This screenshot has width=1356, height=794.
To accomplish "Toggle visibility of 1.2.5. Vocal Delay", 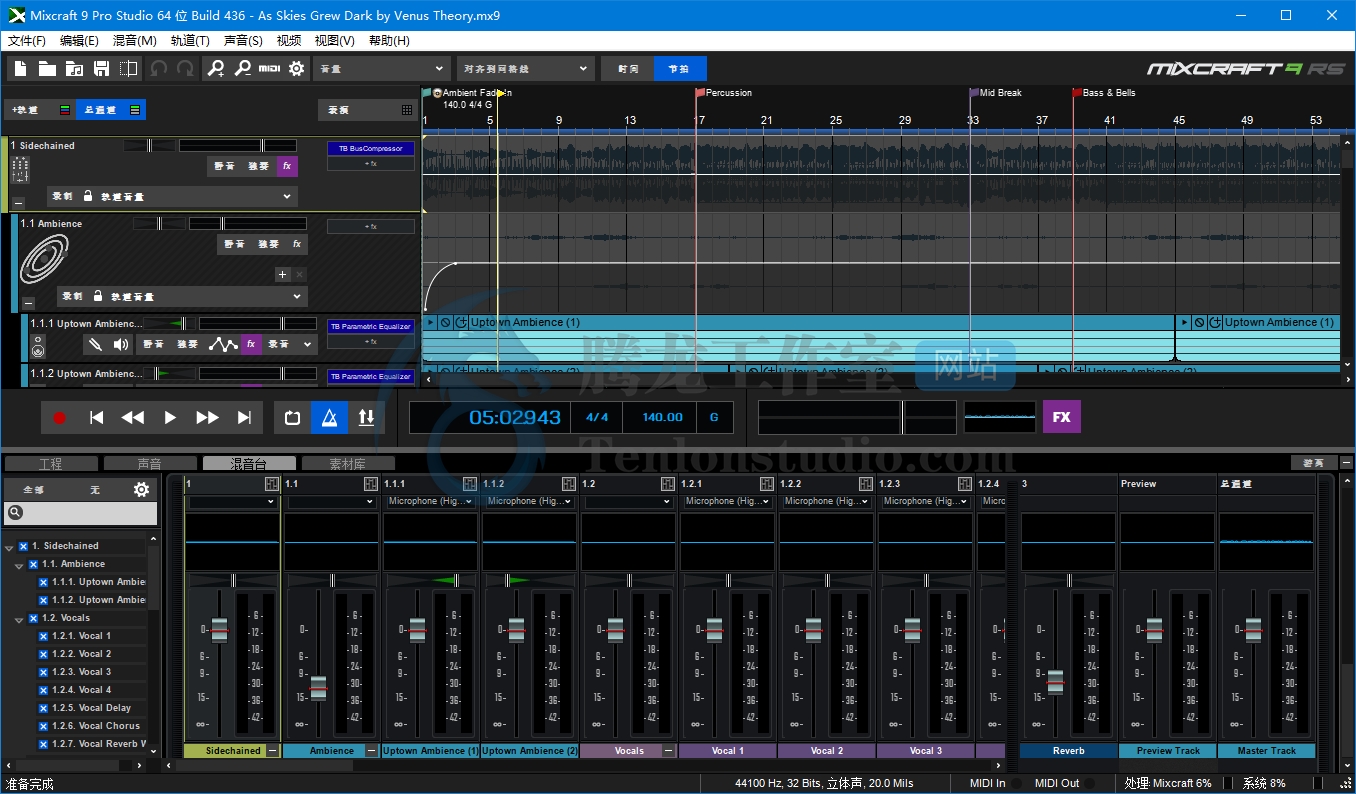I will pyautogui.click(x=43, y=708).
